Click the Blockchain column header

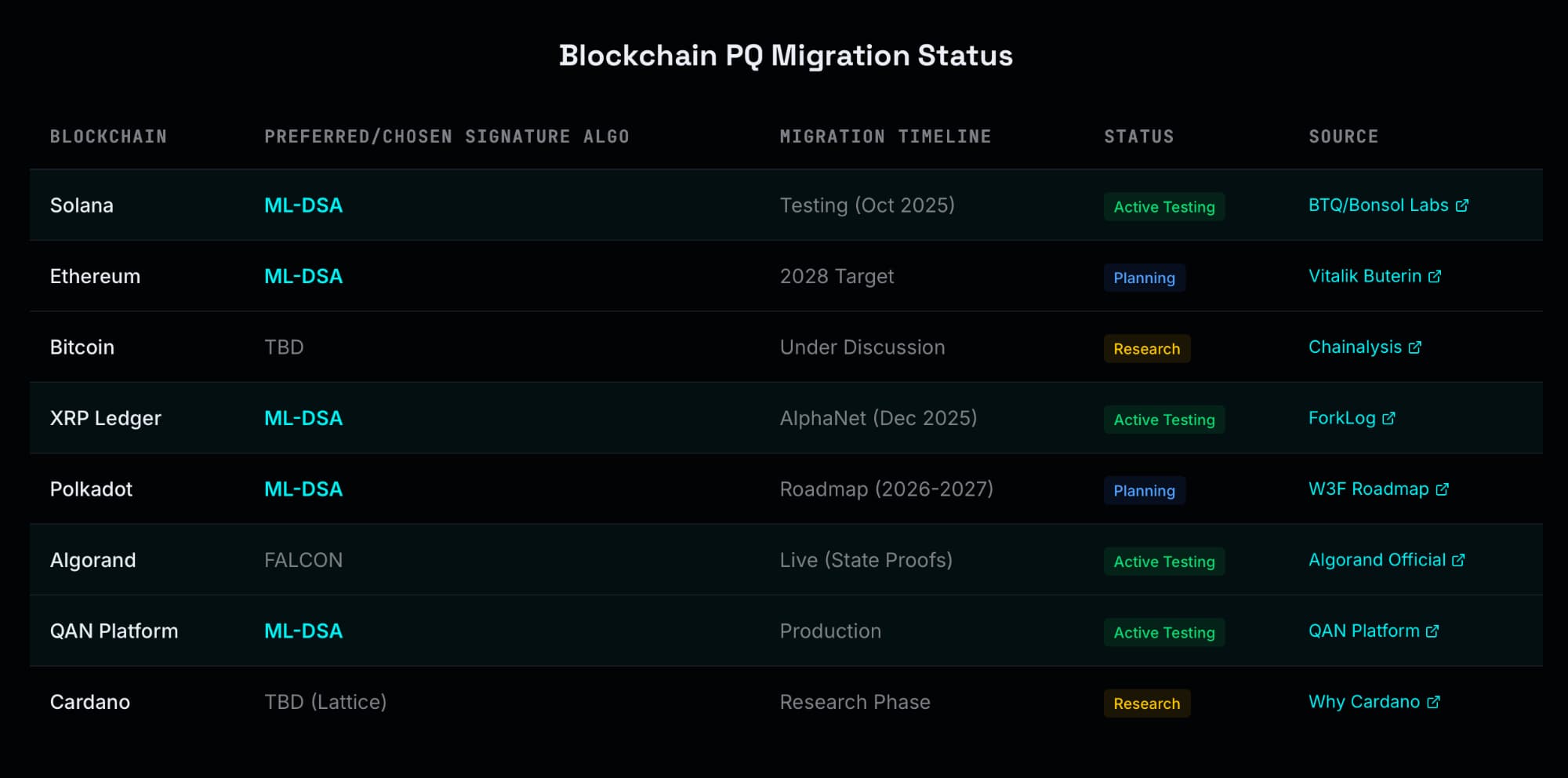click(x=108, y=136)
